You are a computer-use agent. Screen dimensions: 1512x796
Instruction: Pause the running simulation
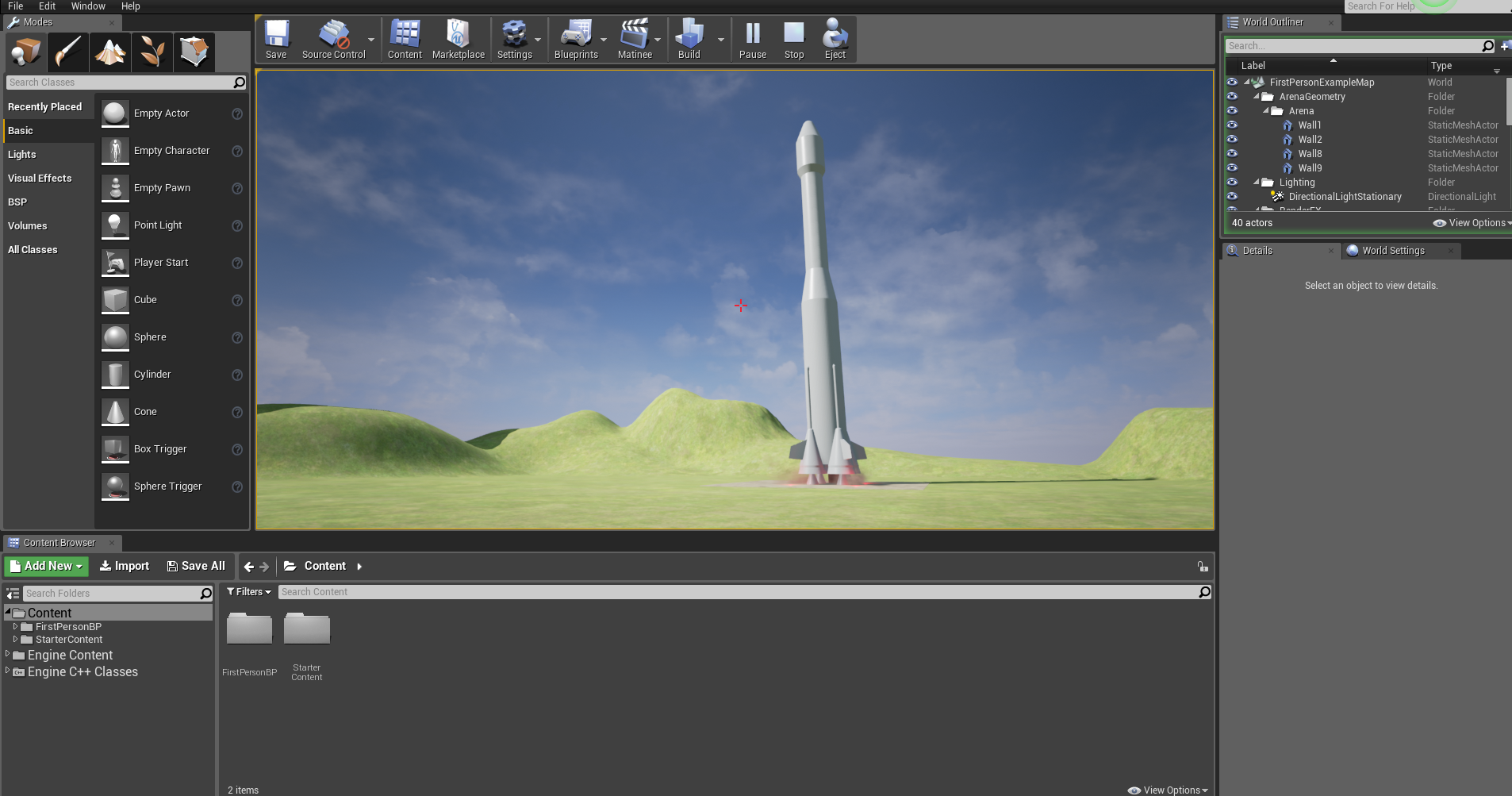coord(752,40)
